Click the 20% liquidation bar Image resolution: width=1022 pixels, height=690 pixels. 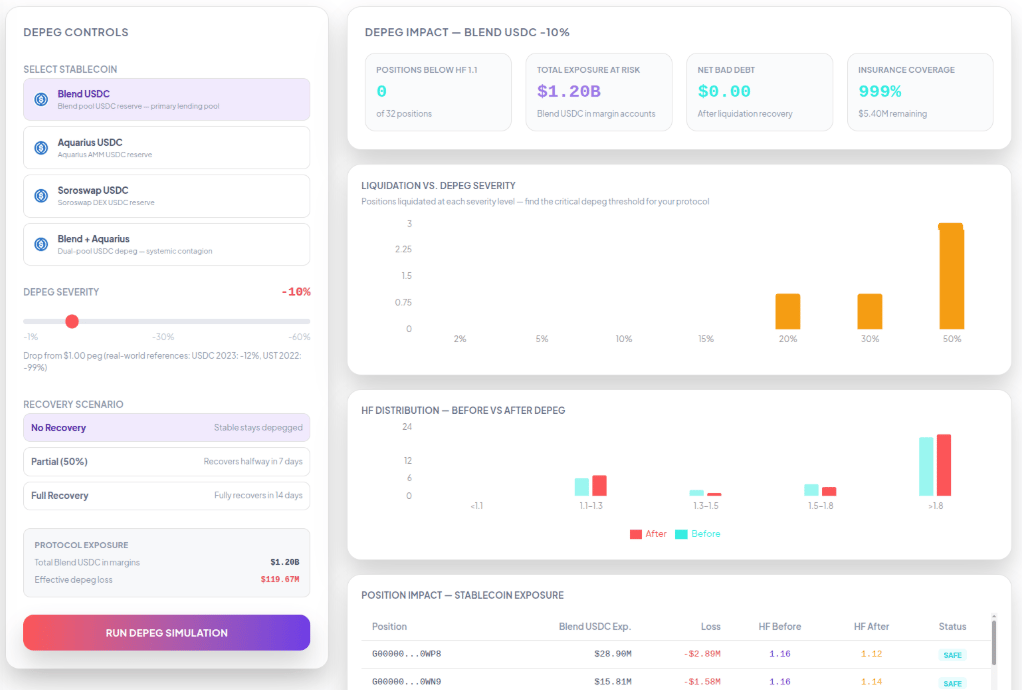tap(787, 311)
